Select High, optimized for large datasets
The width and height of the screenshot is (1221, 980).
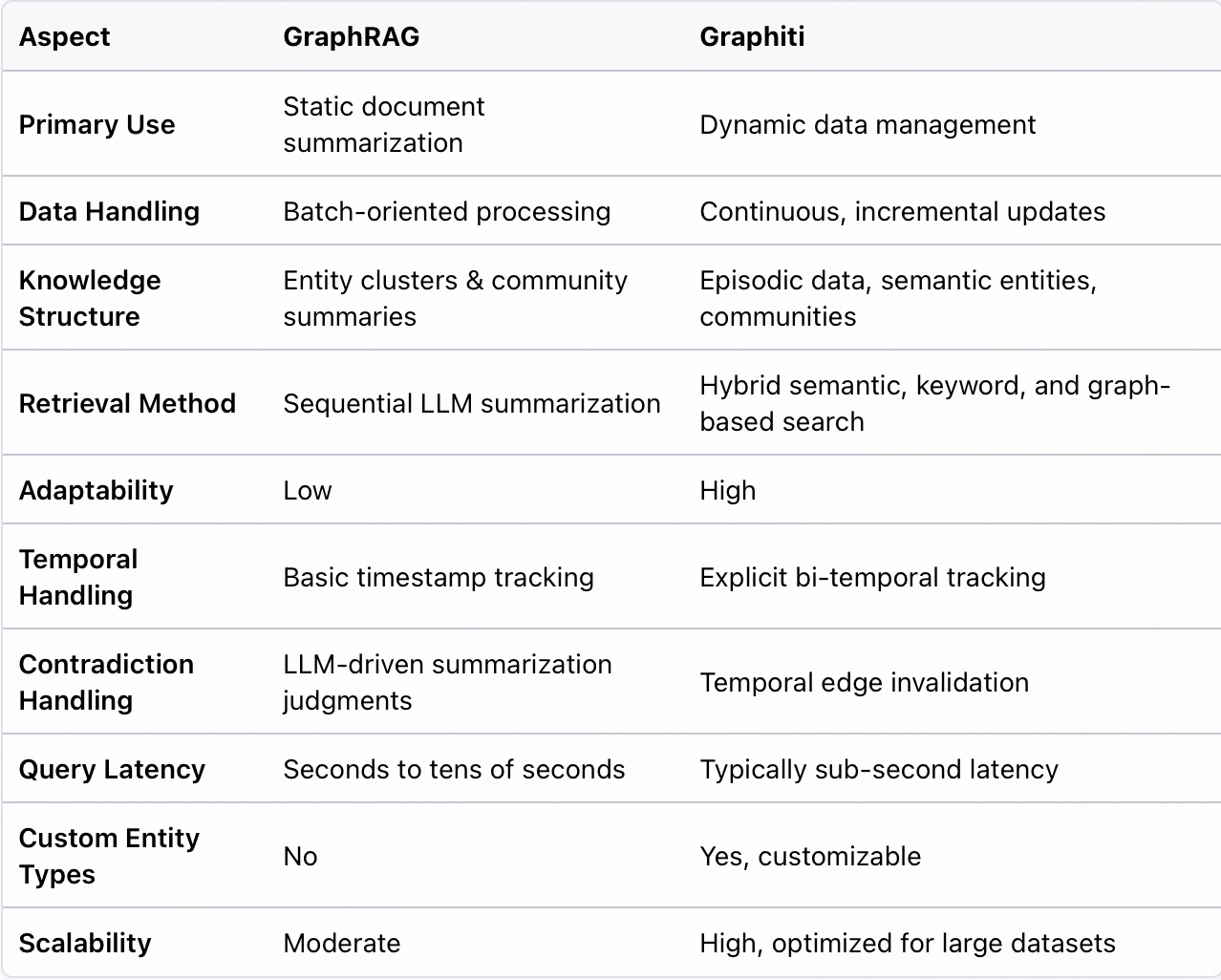tap(908, 944)
